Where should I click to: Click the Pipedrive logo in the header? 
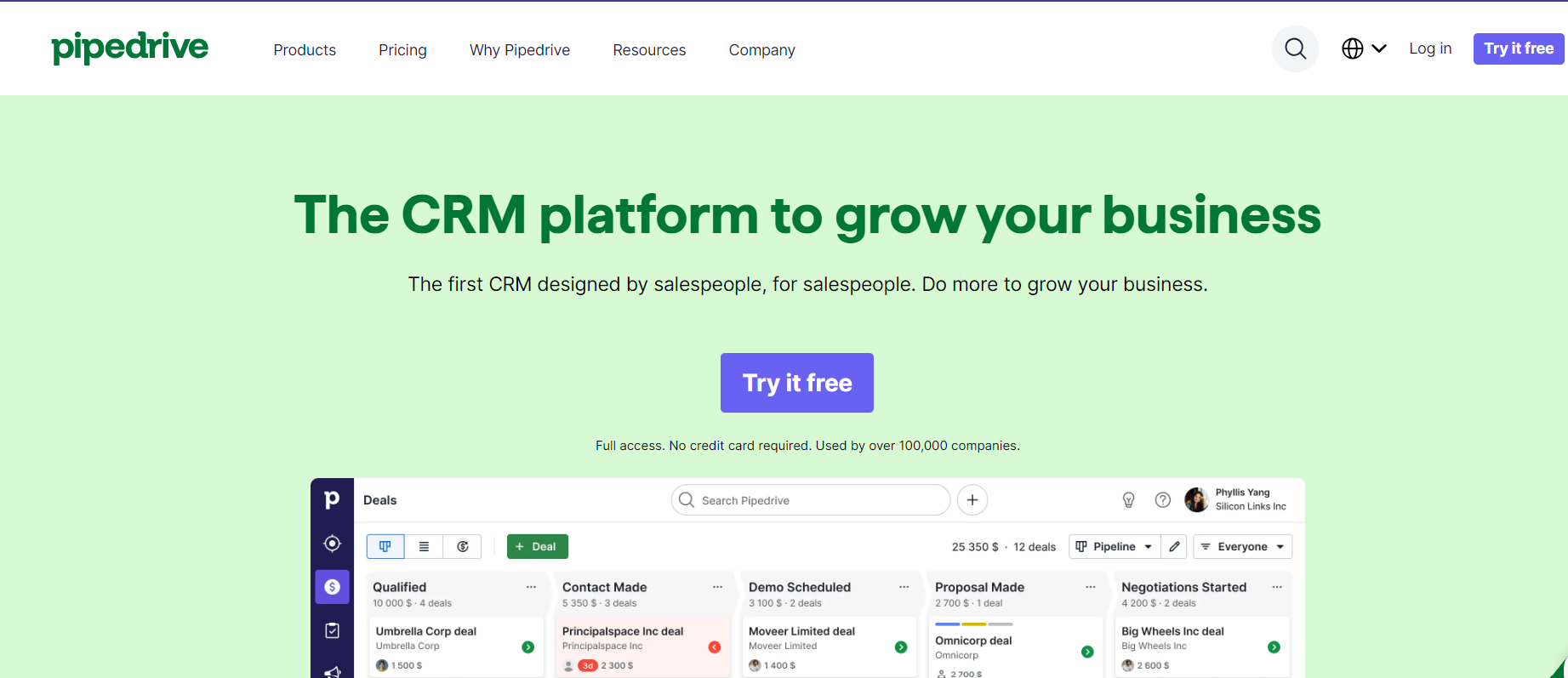click(129, 48)
